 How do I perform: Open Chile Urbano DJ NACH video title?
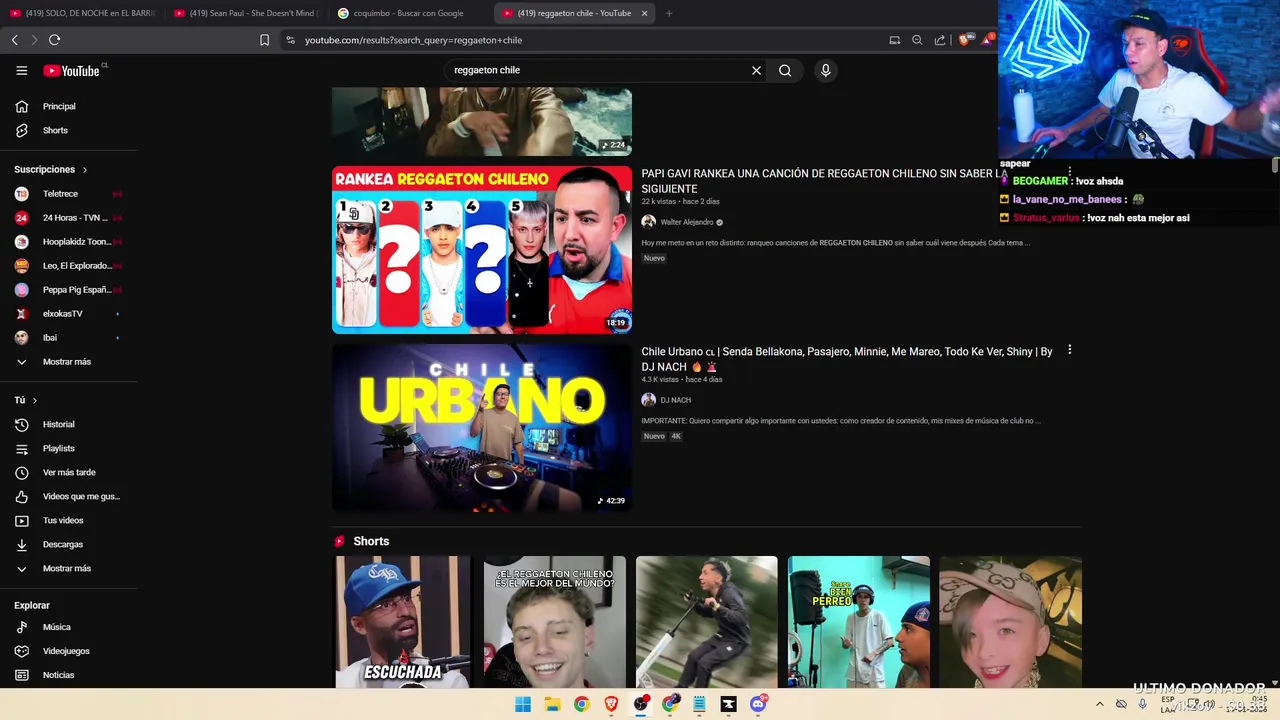point(847,359)
